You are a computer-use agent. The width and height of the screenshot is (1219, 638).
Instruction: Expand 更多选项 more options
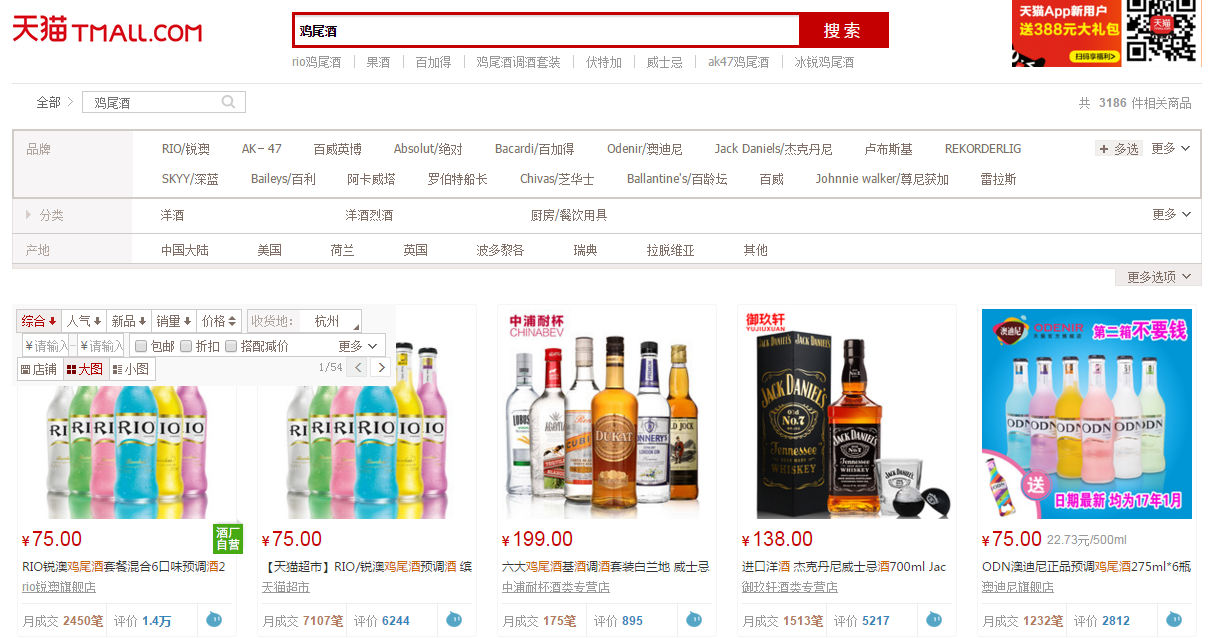pyautogui.click(x=1158, y=277)
